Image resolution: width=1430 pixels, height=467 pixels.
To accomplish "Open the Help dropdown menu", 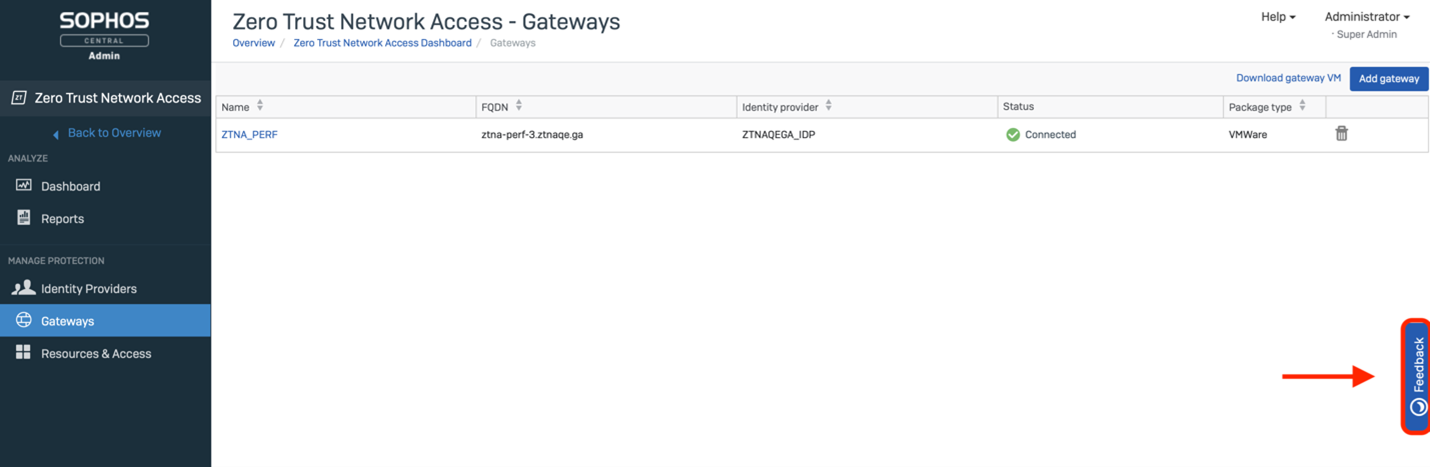I will click(1278, 17).
